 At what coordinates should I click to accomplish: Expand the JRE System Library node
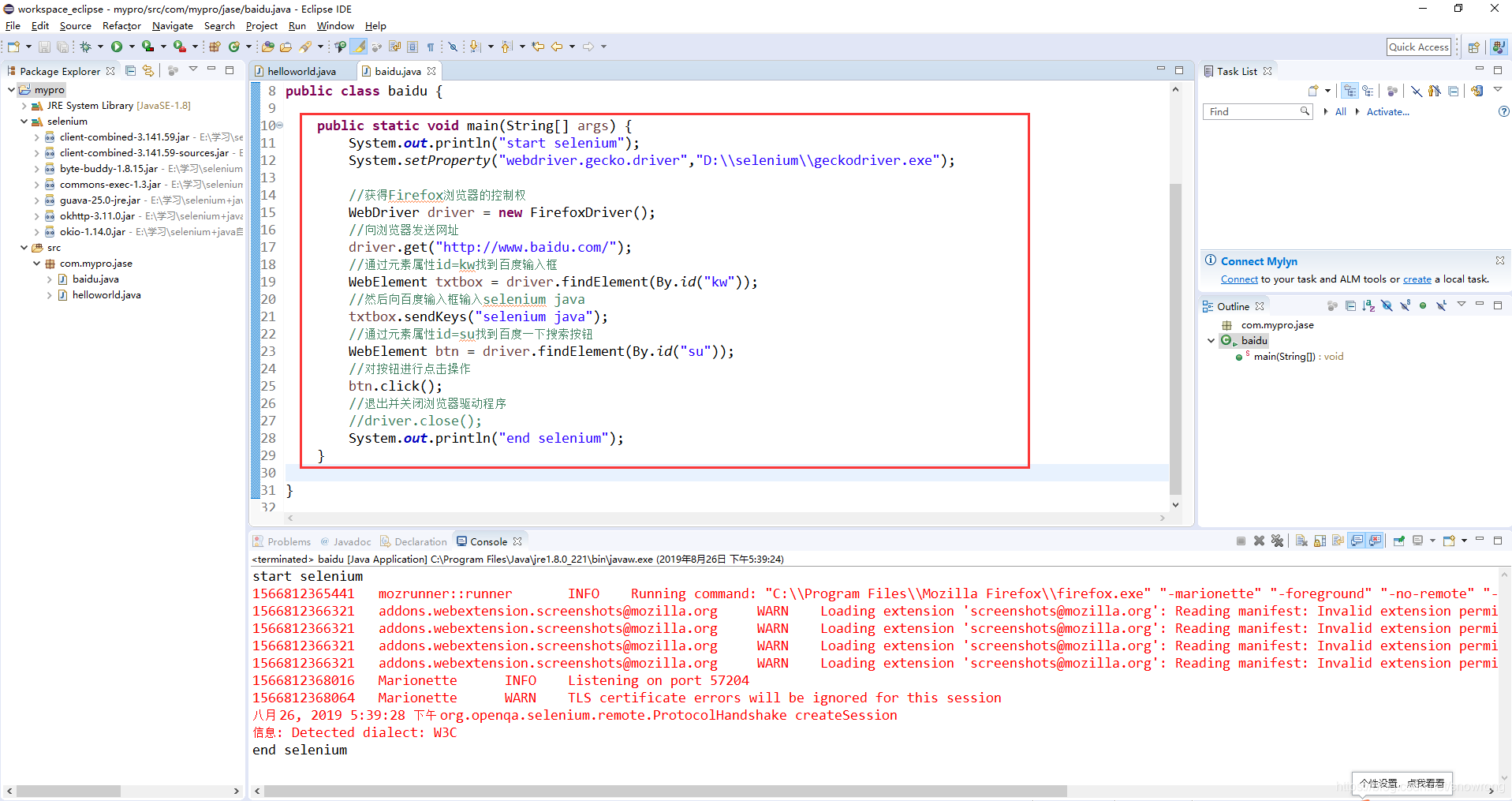click(24, 106)
